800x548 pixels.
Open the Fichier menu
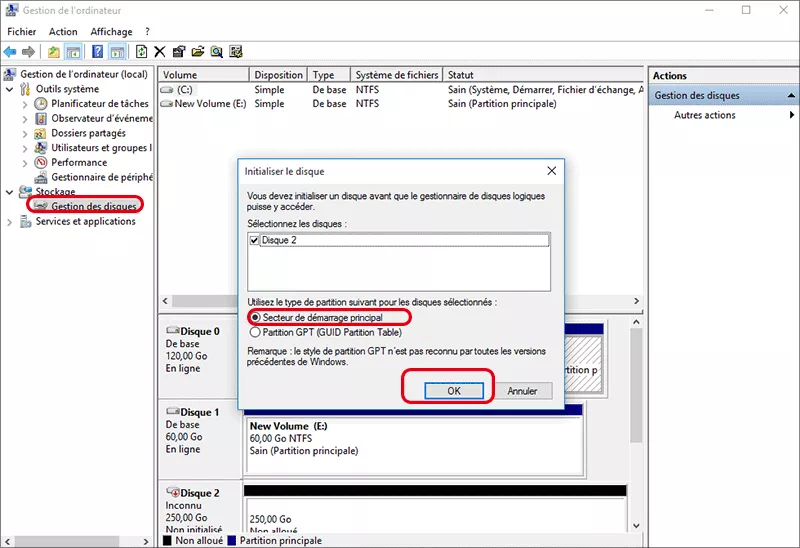(x=21, y=32)
